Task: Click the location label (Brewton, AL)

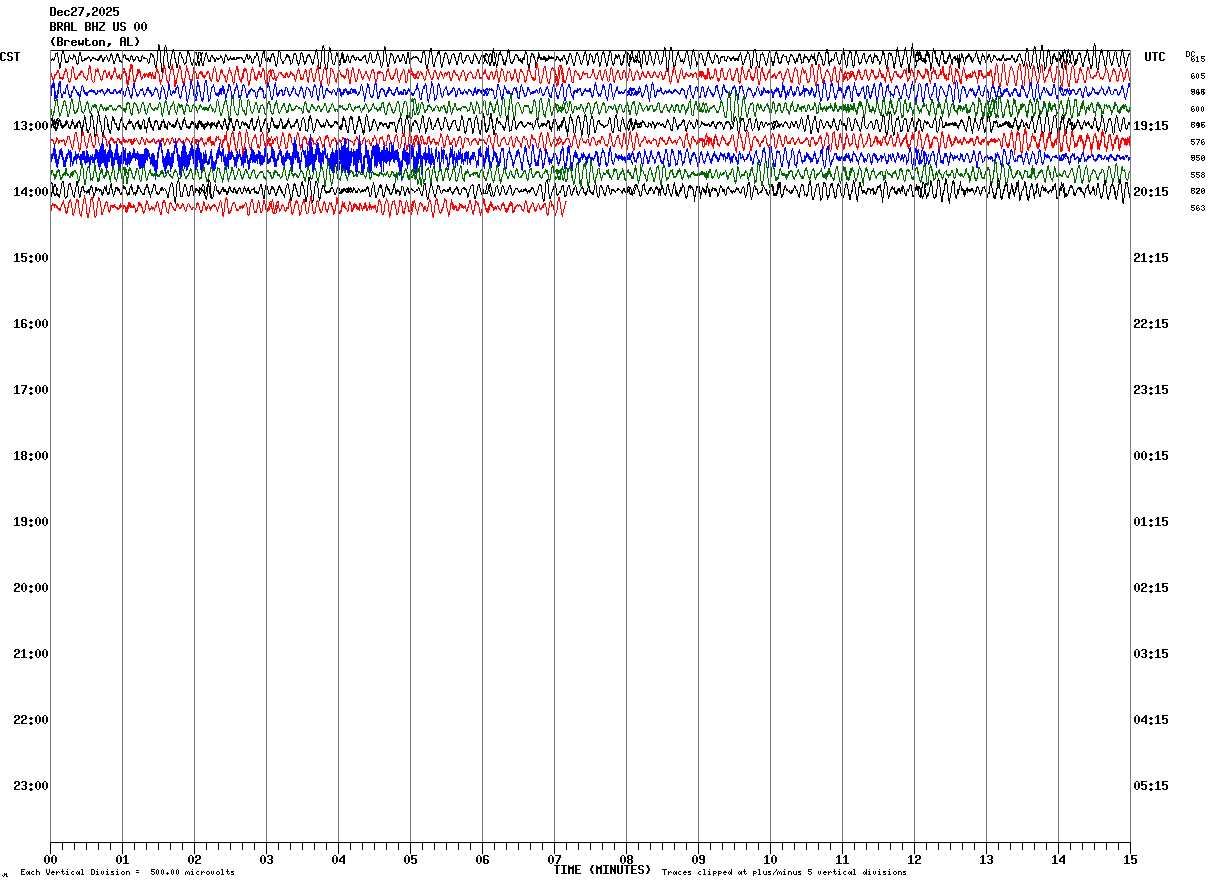Action: 95,42
